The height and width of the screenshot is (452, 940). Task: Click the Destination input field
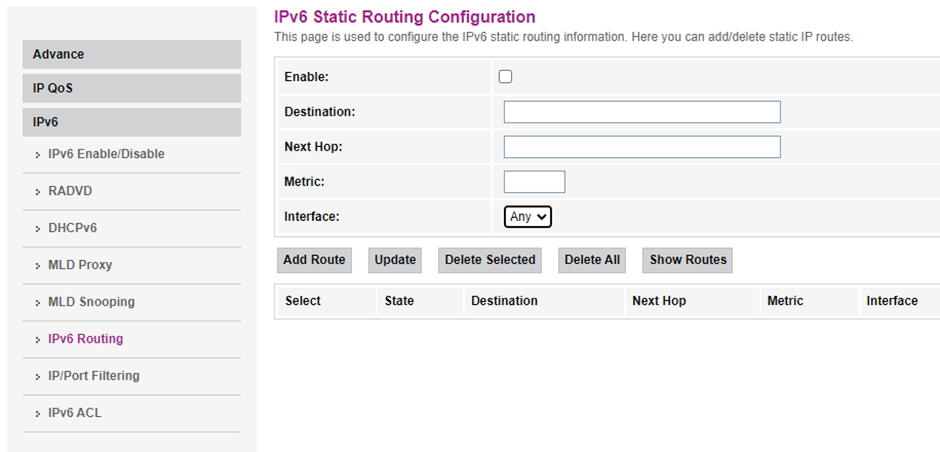[641, 112]
